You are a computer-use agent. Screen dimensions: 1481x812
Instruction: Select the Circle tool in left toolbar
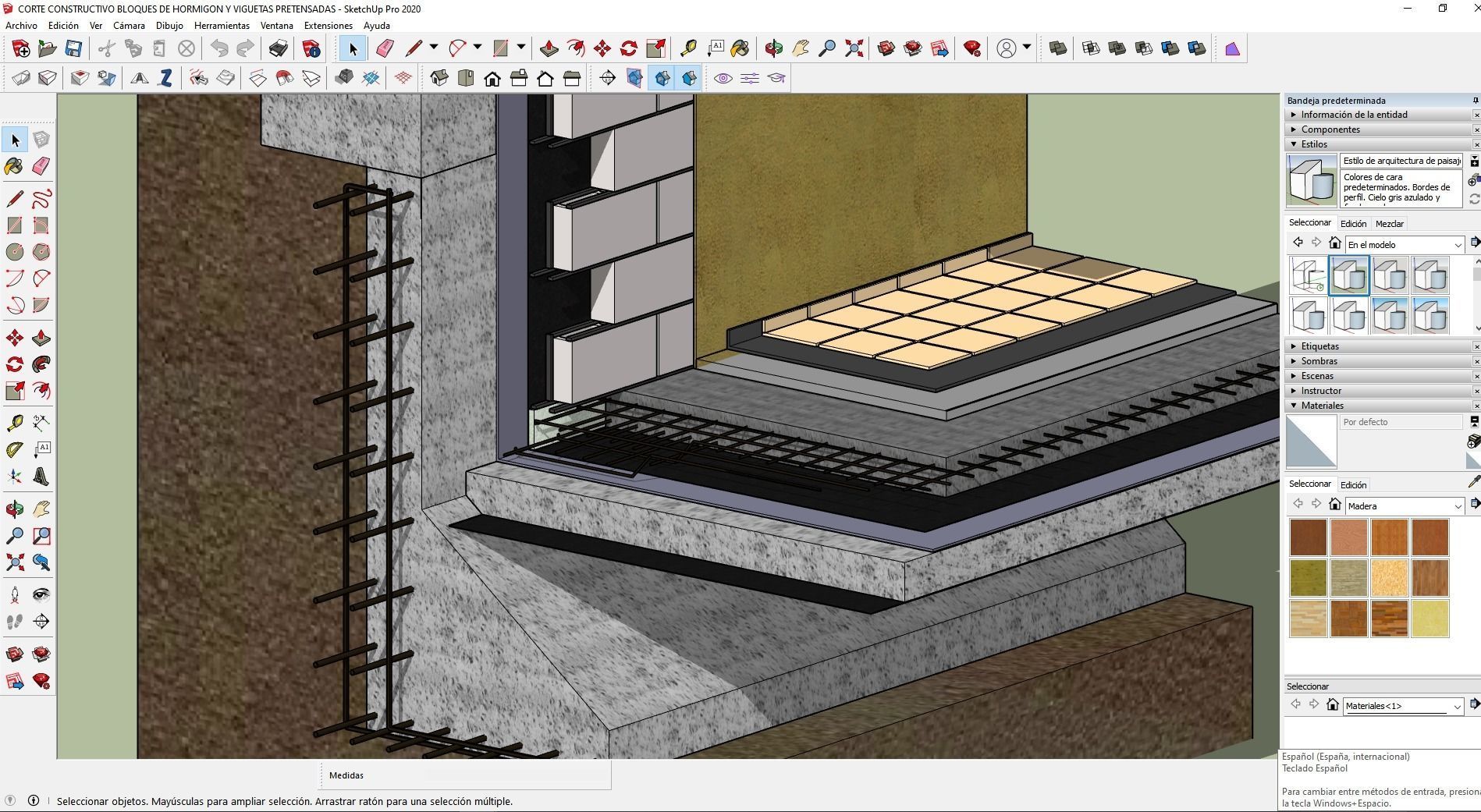14,252
